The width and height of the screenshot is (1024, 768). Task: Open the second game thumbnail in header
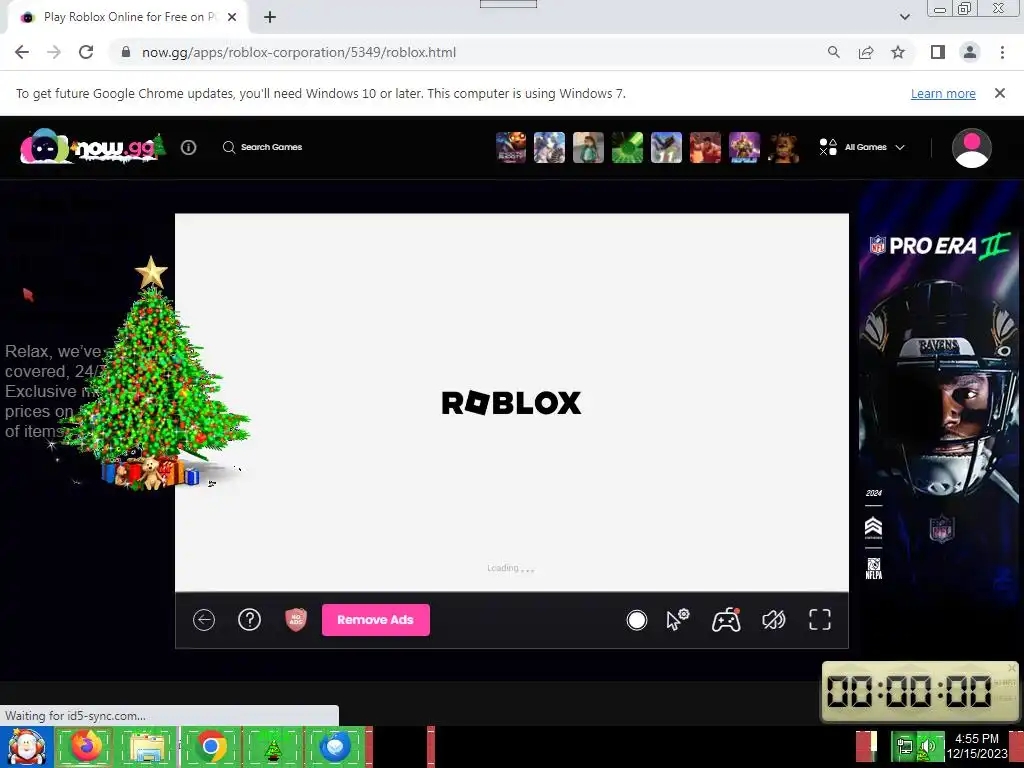(x=549, y=147)
